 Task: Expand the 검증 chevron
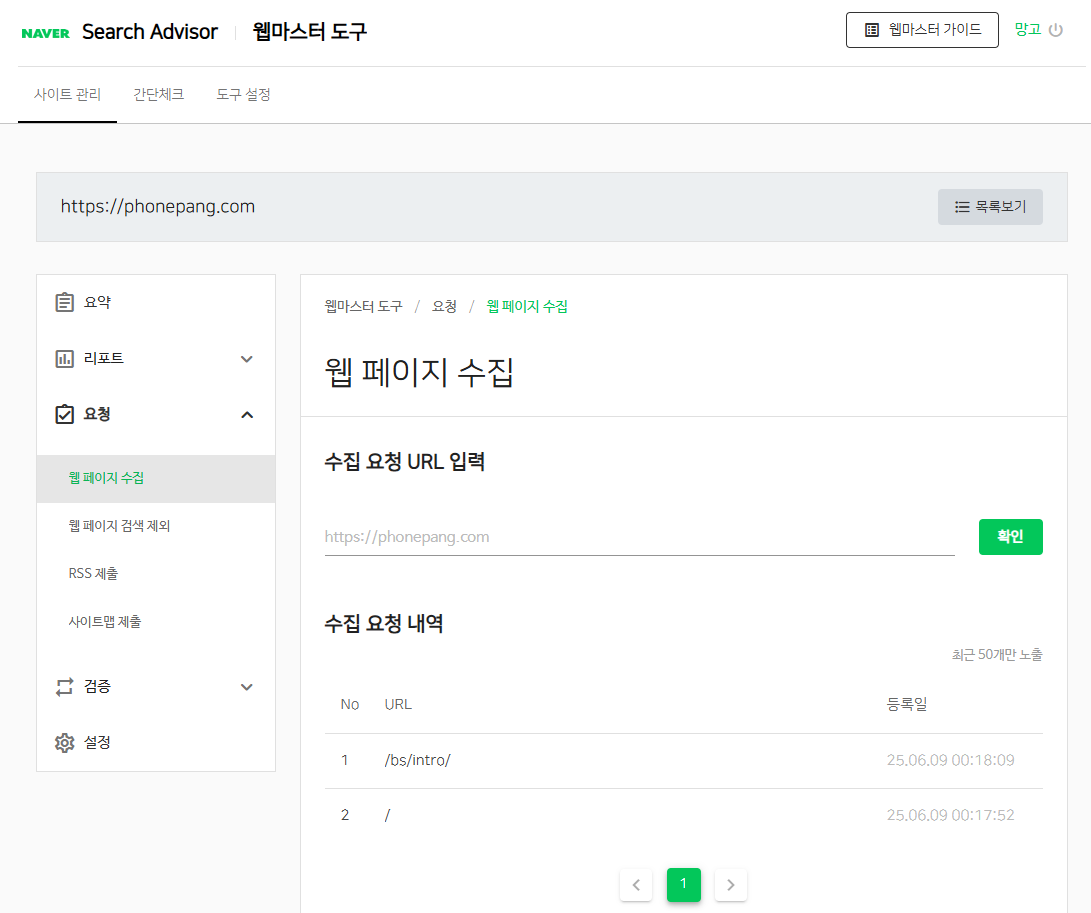point(246,687)
